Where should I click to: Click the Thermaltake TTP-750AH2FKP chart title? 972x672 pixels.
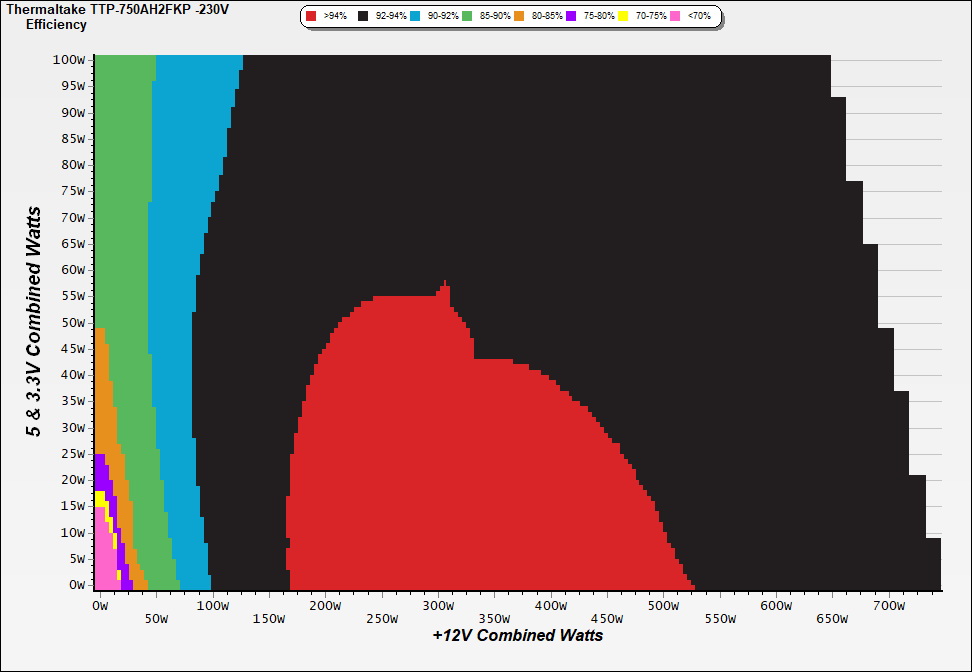point(117,9)
